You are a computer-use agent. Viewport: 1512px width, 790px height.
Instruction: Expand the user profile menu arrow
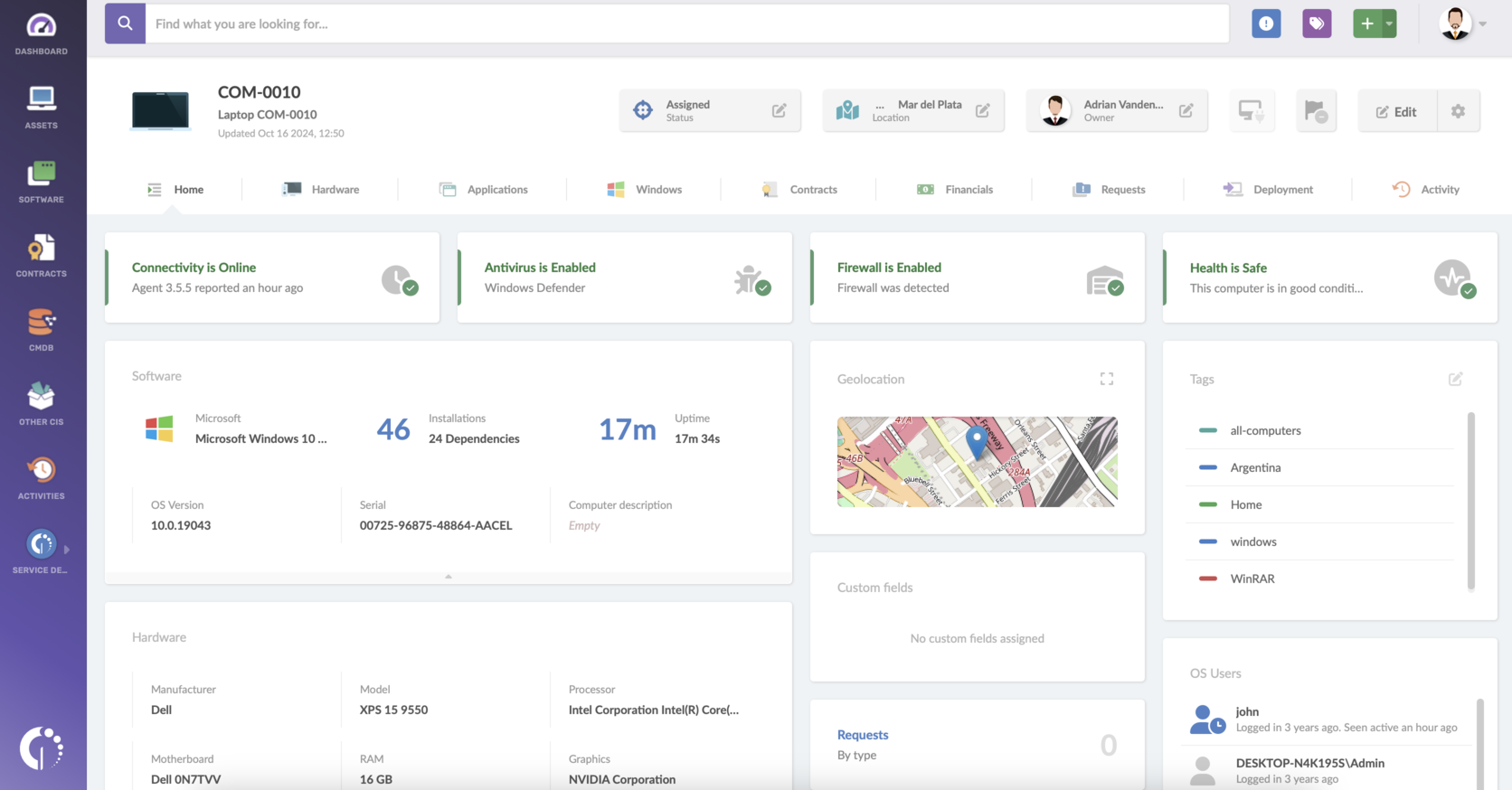[x=1482, y=24]
